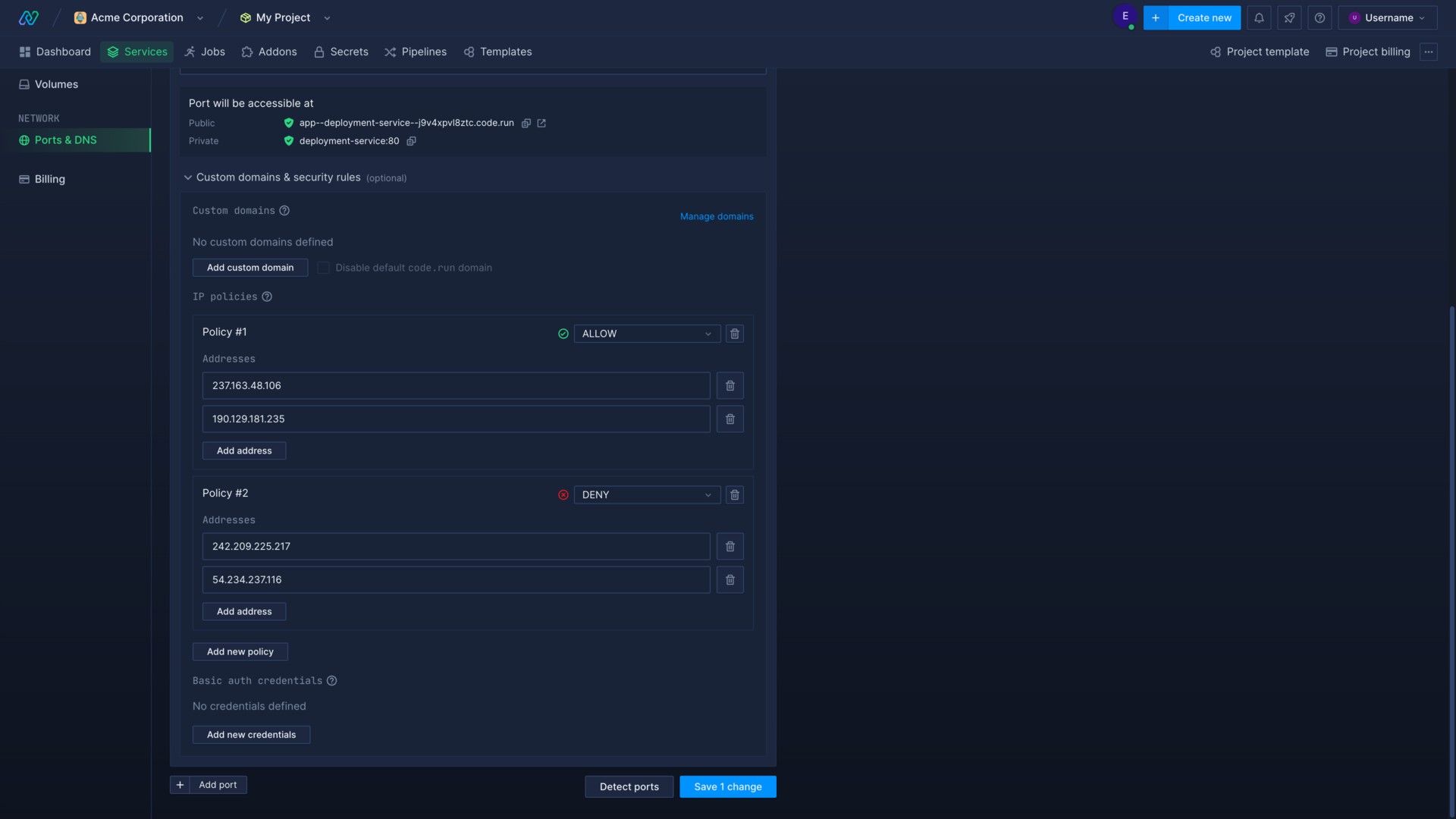Image resolution: width=1456 pixels, height=819 pixels.
Task: Click the Pipelines navigation icon
Action: coord(390,52)
